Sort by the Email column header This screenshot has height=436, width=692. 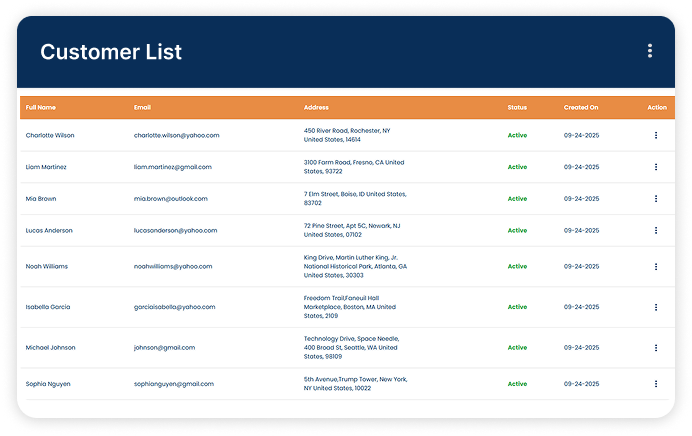click(142, 107)
